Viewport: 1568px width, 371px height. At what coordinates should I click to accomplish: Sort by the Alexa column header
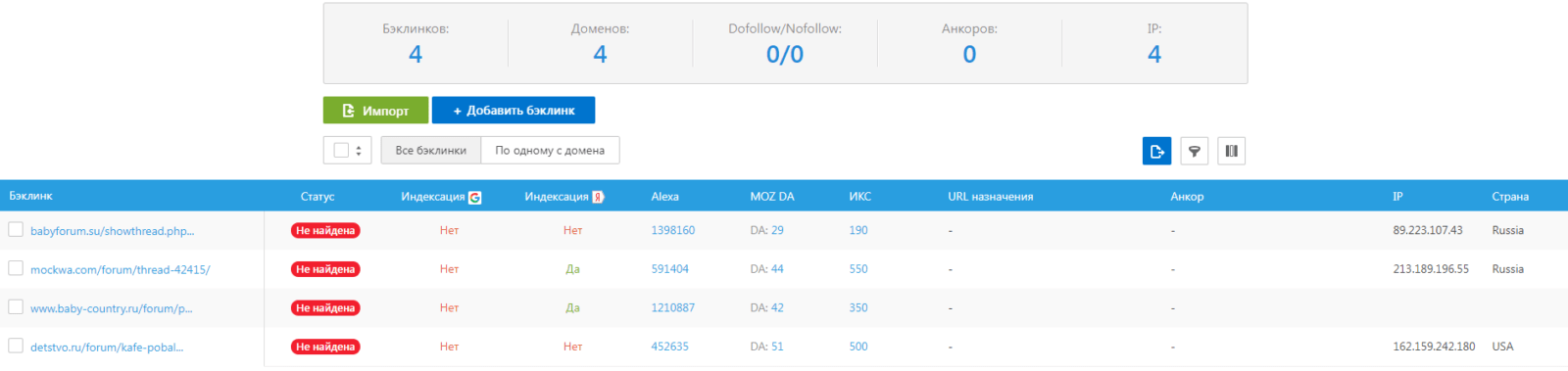point(664,197)
